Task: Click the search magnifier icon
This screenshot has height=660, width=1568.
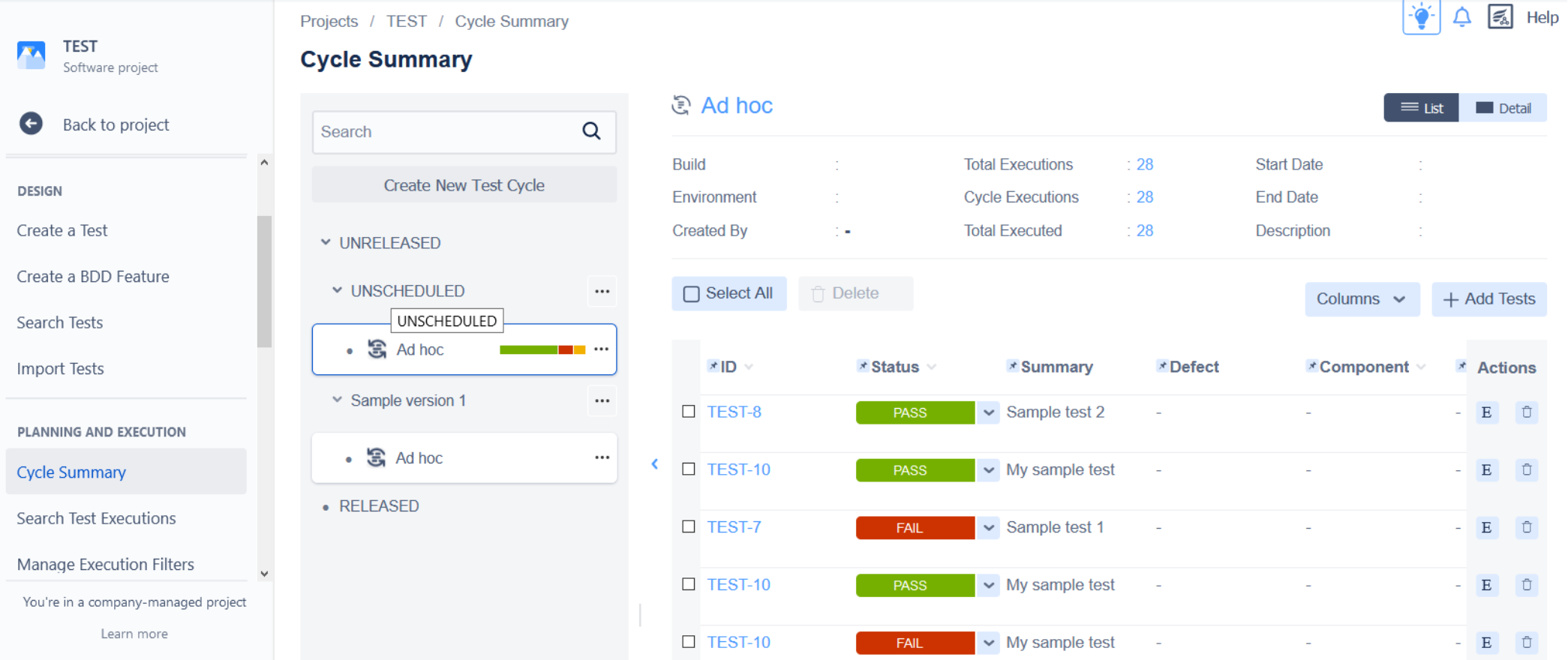Action: point(591,131)
